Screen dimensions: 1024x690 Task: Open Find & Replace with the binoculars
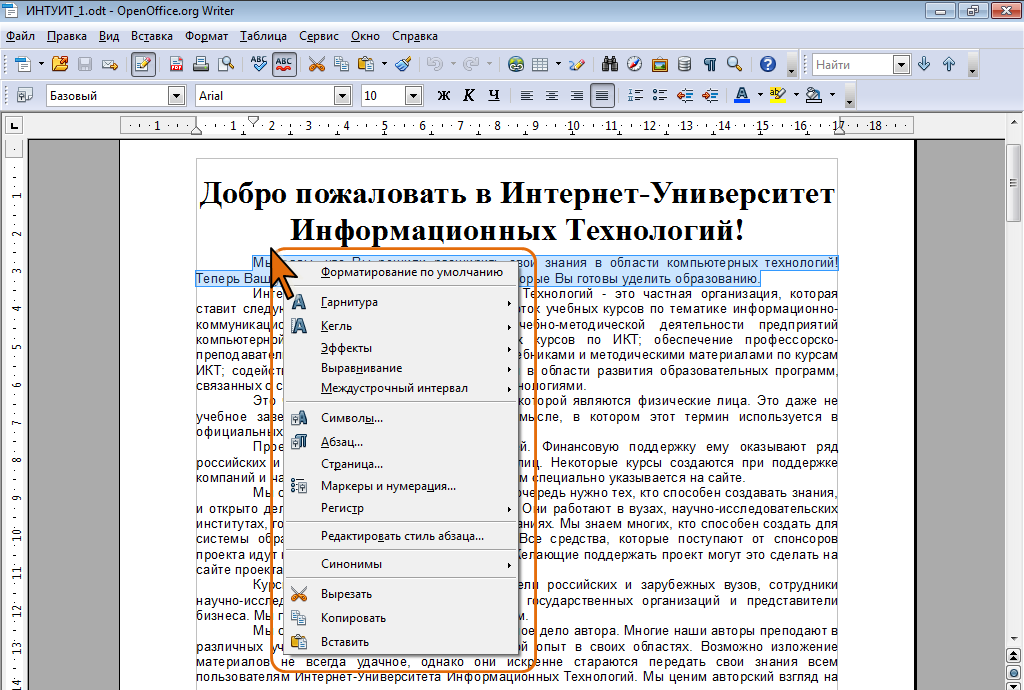610,64
